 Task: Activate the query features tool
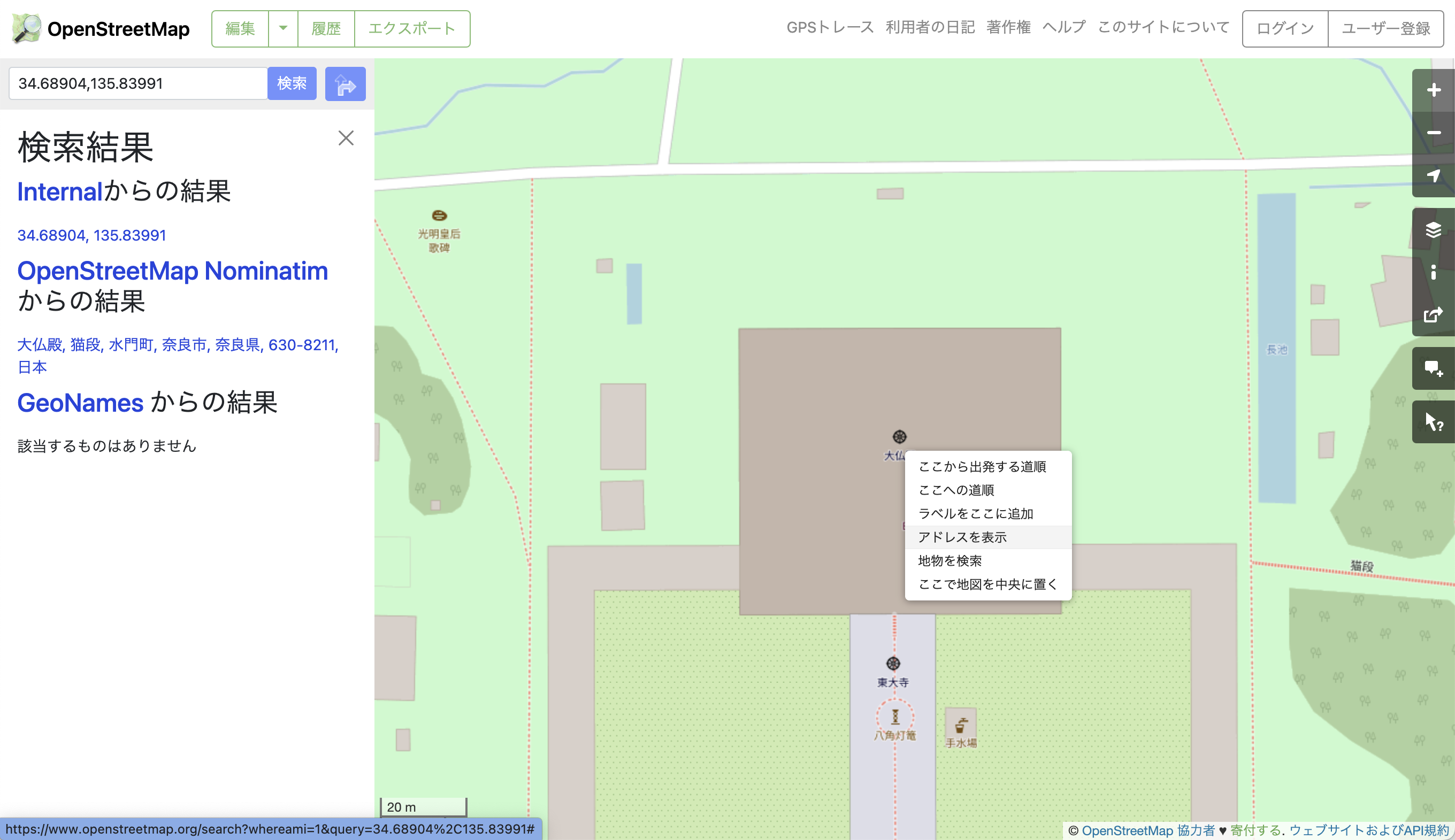point(1435,422)
